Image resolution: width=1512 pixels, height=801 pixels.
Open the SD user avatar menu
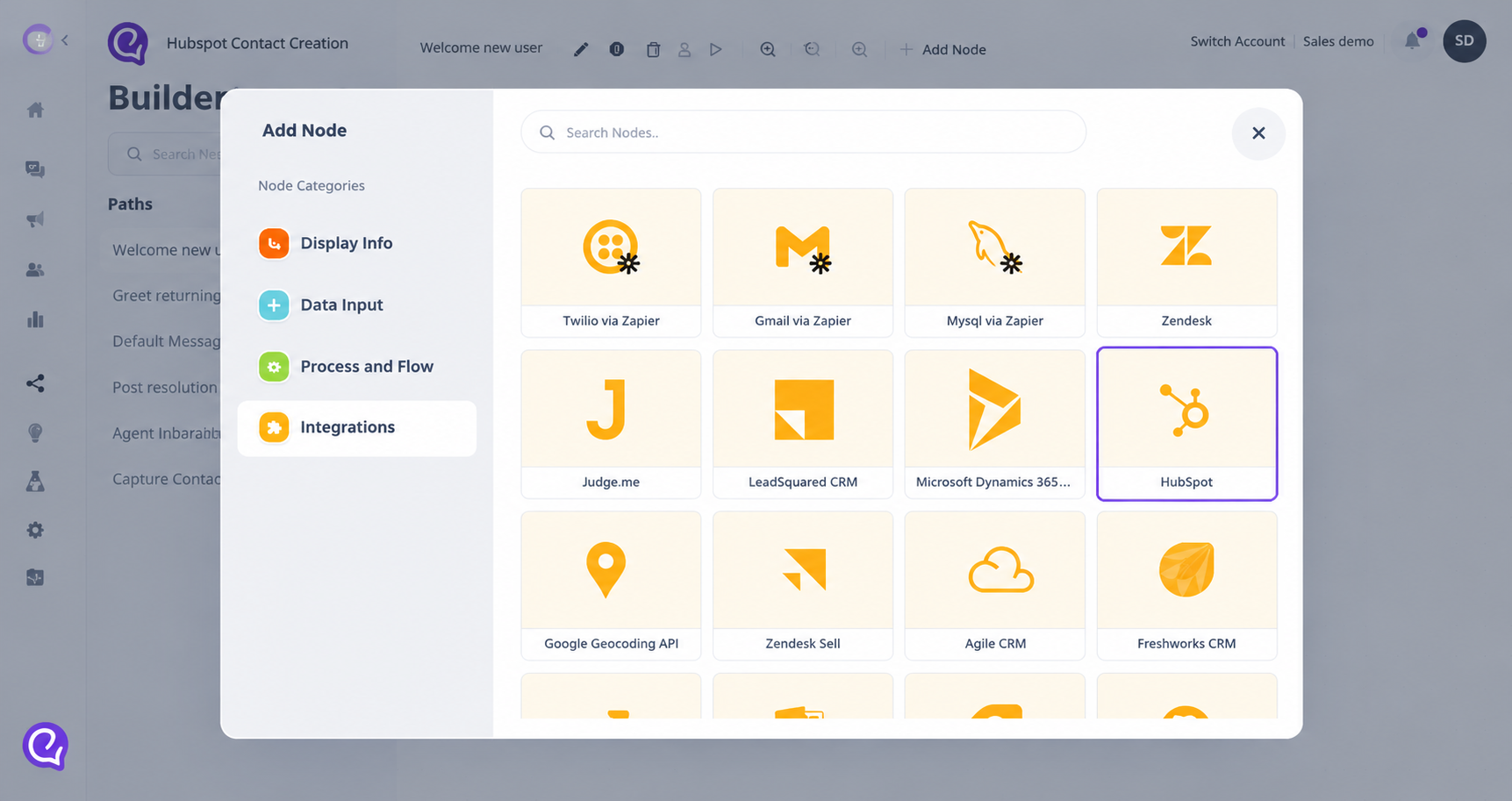click(x=1465, y=41)
